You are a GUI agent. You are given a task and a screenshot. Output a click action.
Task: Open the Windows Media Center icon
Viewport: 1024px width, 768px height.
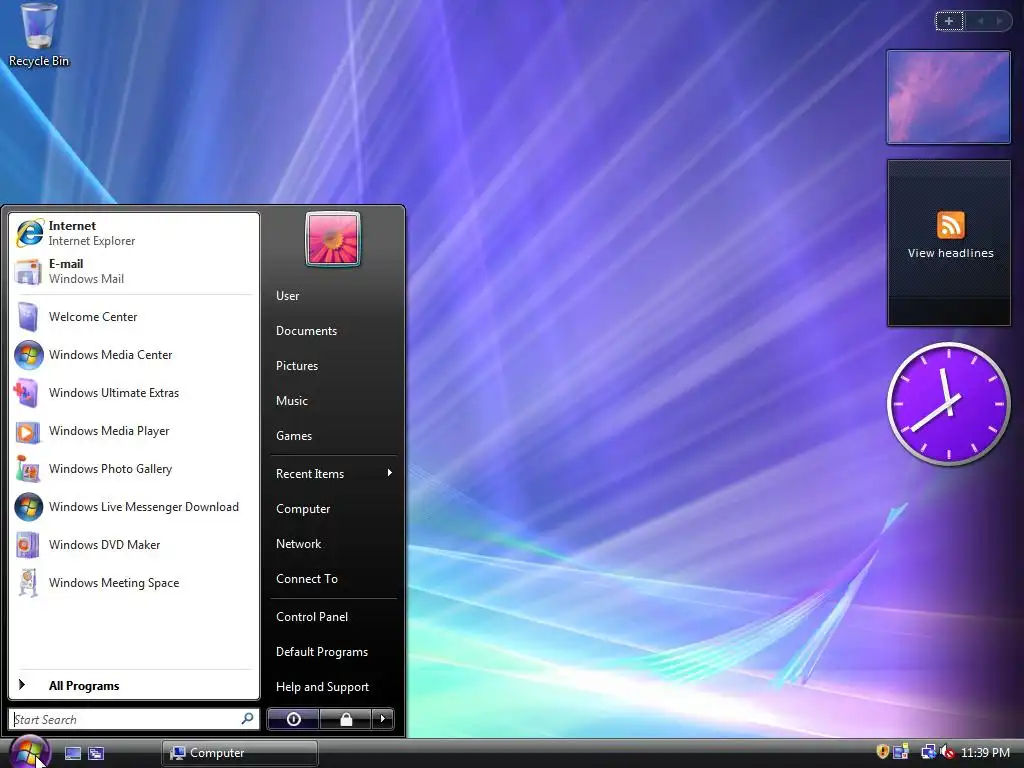29,355
